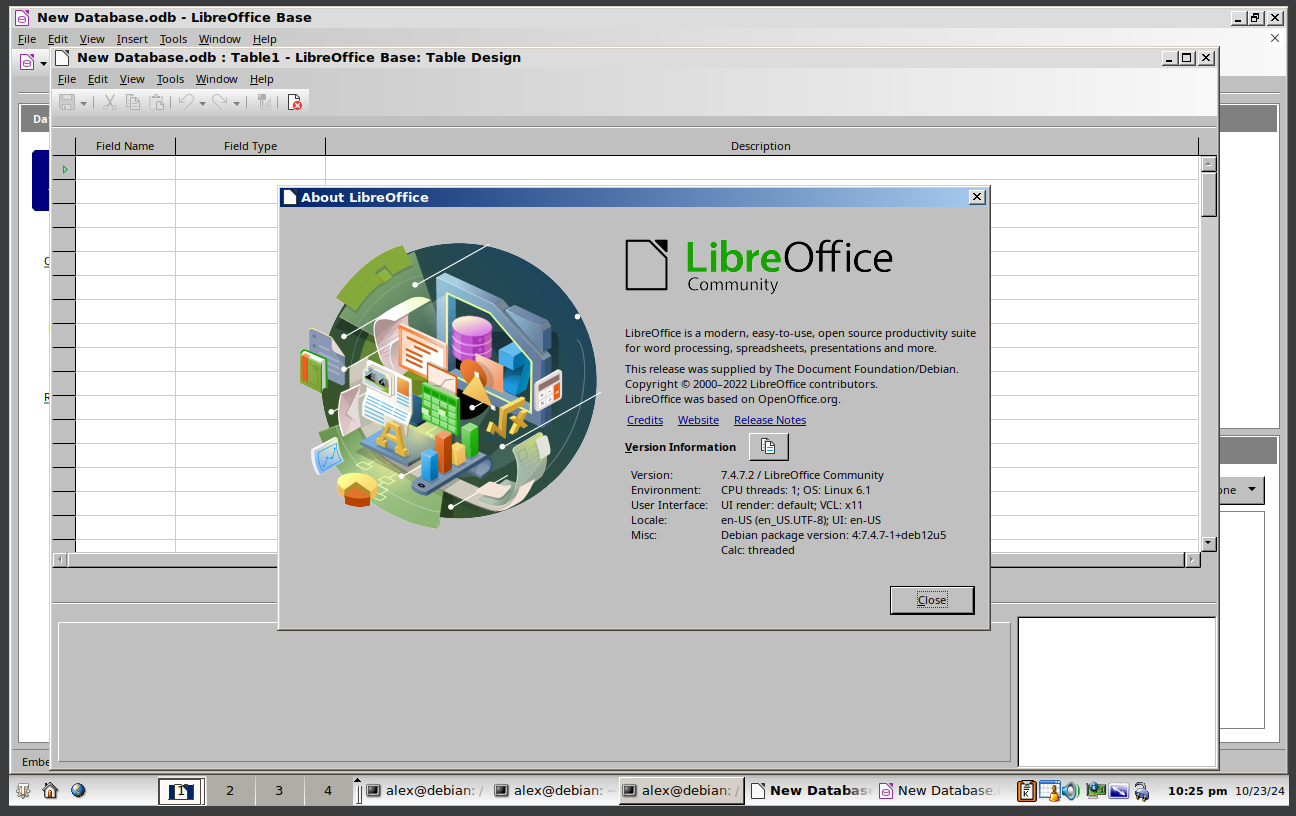1296x816 pixels.
Task: Click the Paste clipboard icon in toolbar
Action: tap(156, 102)
